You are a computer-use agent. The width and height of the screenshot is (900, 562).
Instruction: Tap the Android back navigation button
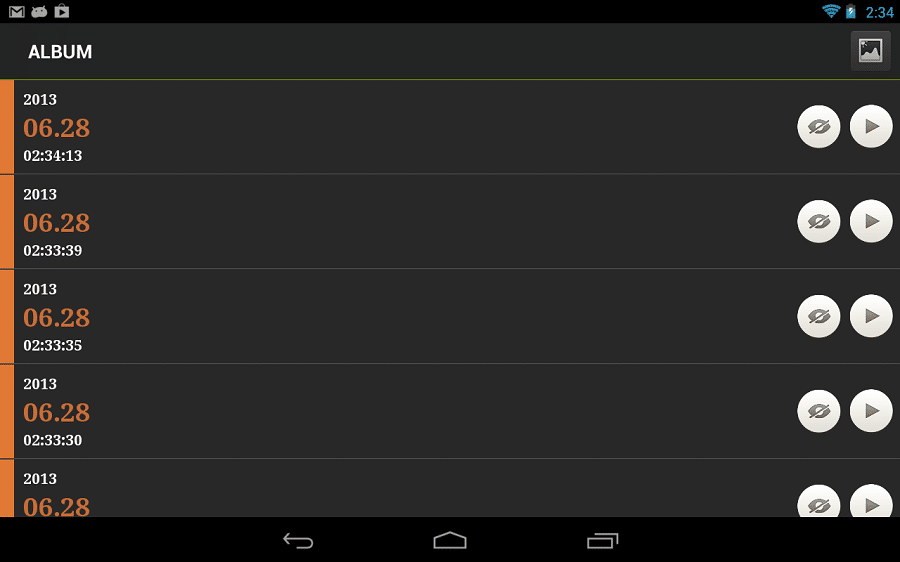tap(298, 540)
